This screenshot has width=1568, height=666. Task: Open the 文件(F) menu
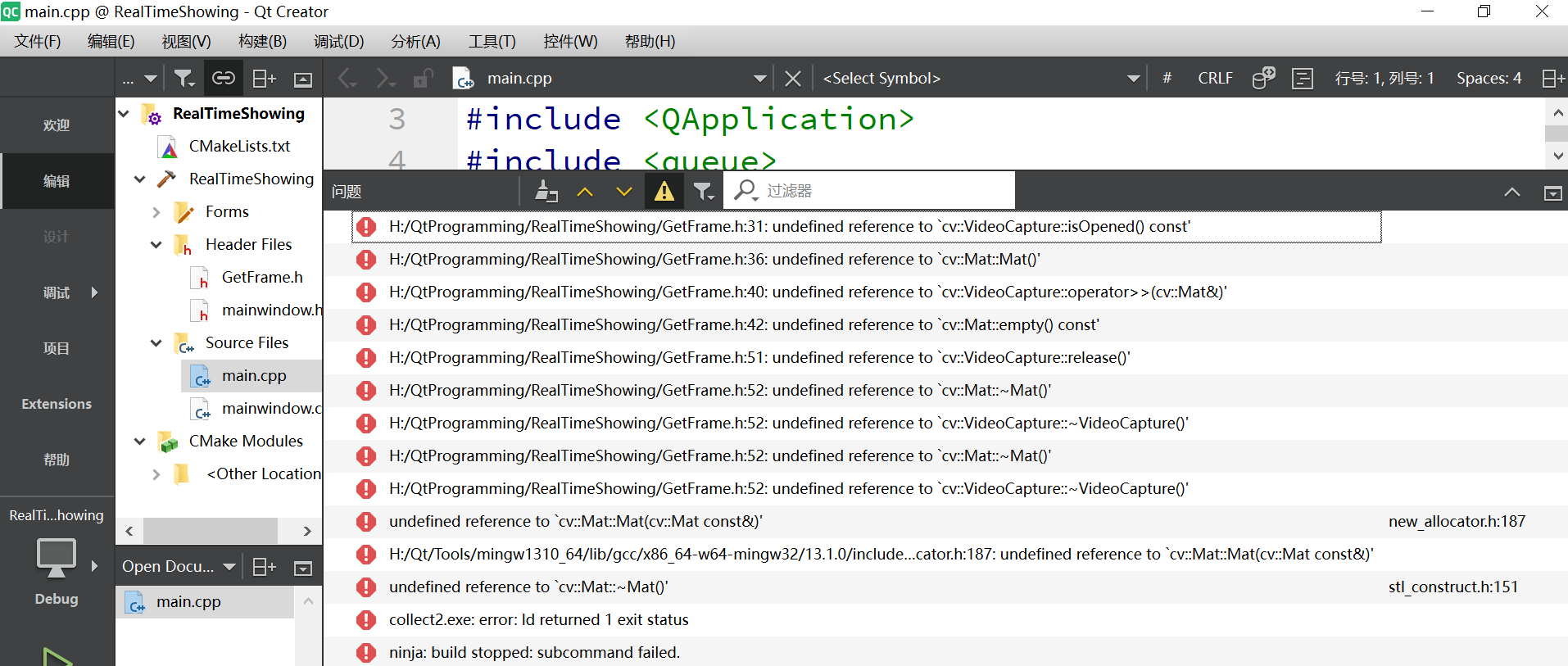tap(38, 41)
